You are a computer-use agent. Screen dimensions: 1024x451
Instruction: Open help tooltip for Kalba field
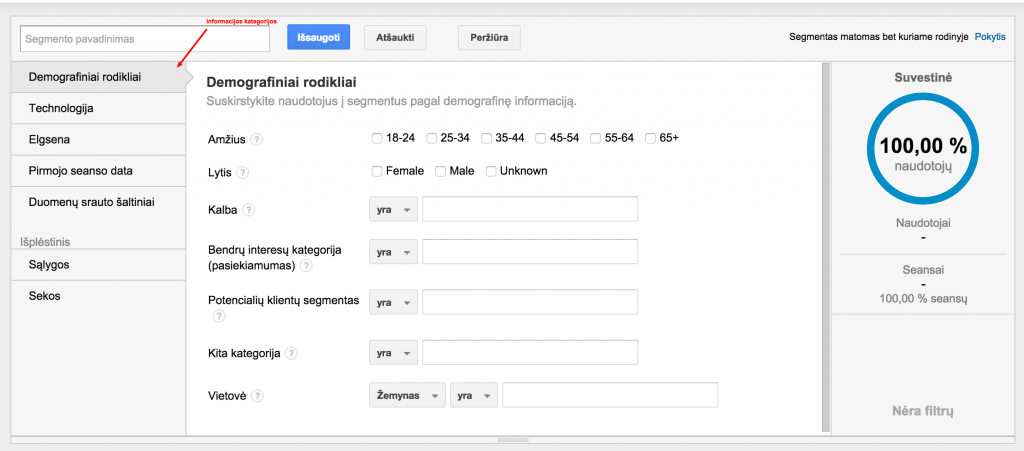click(249, 210)
